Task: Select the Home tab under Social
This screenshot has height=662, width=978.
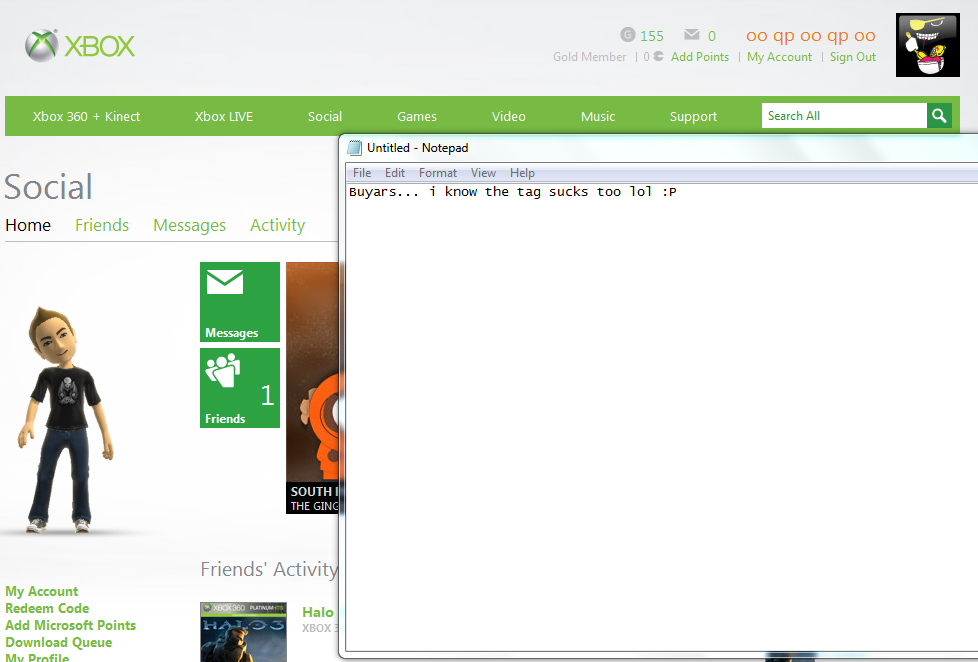Action: 28,225
